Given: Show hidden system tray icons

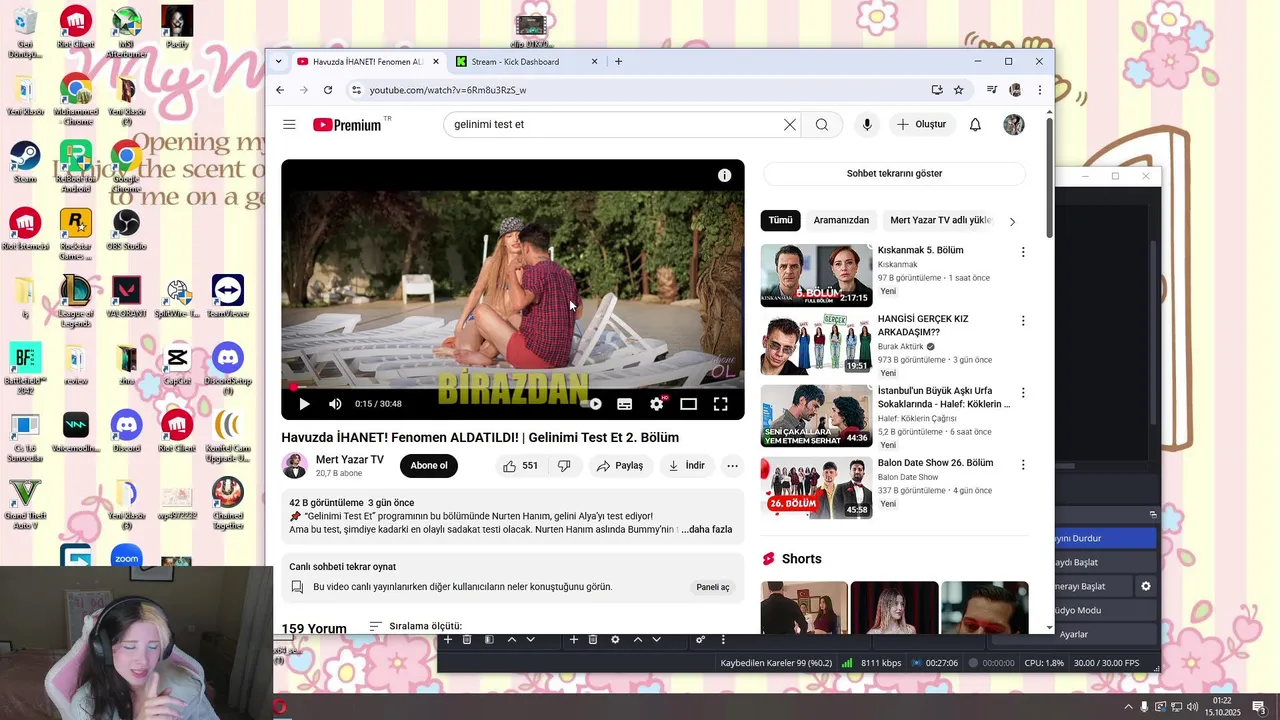Looking at the screenshot, I should tap(1129, 707).
